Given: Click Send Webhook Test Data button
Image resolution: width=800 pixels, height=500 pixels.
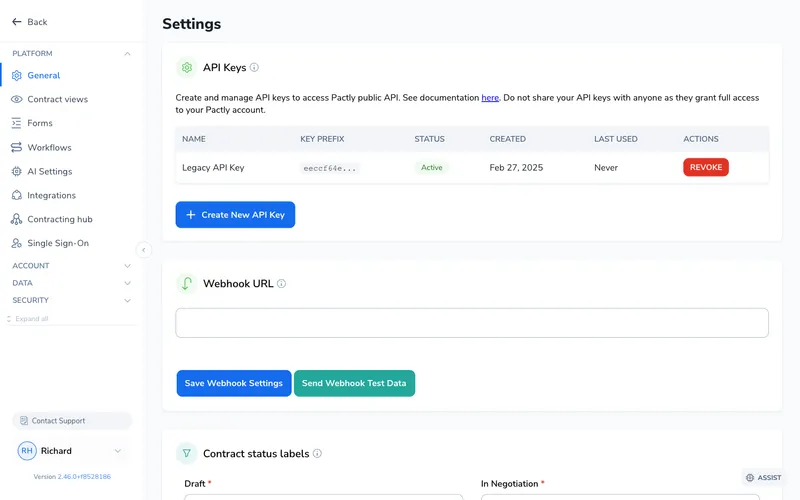Looking at the screenshot, I should point(354,383).
